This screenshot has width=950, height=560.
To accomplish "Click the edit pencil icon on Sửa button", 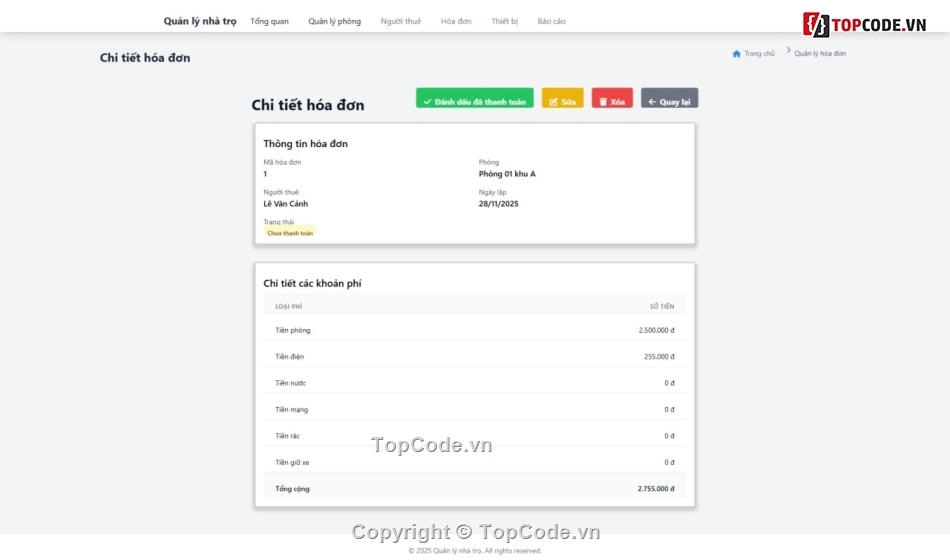I will 553,102.
